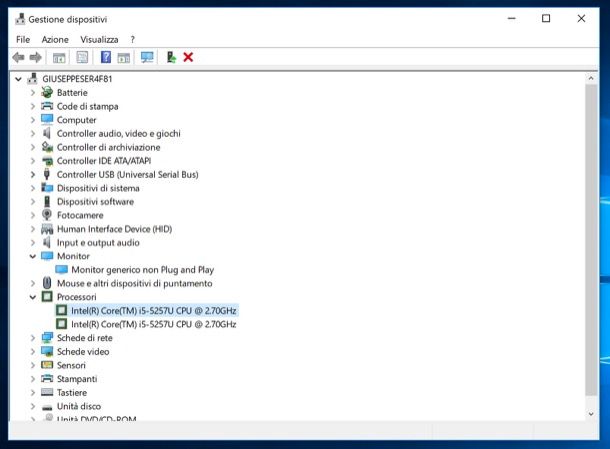Image resolution: width=610 pixels, height=449 pixels.
Task: Collapse the Processori category
Action: tap(33, 297)
